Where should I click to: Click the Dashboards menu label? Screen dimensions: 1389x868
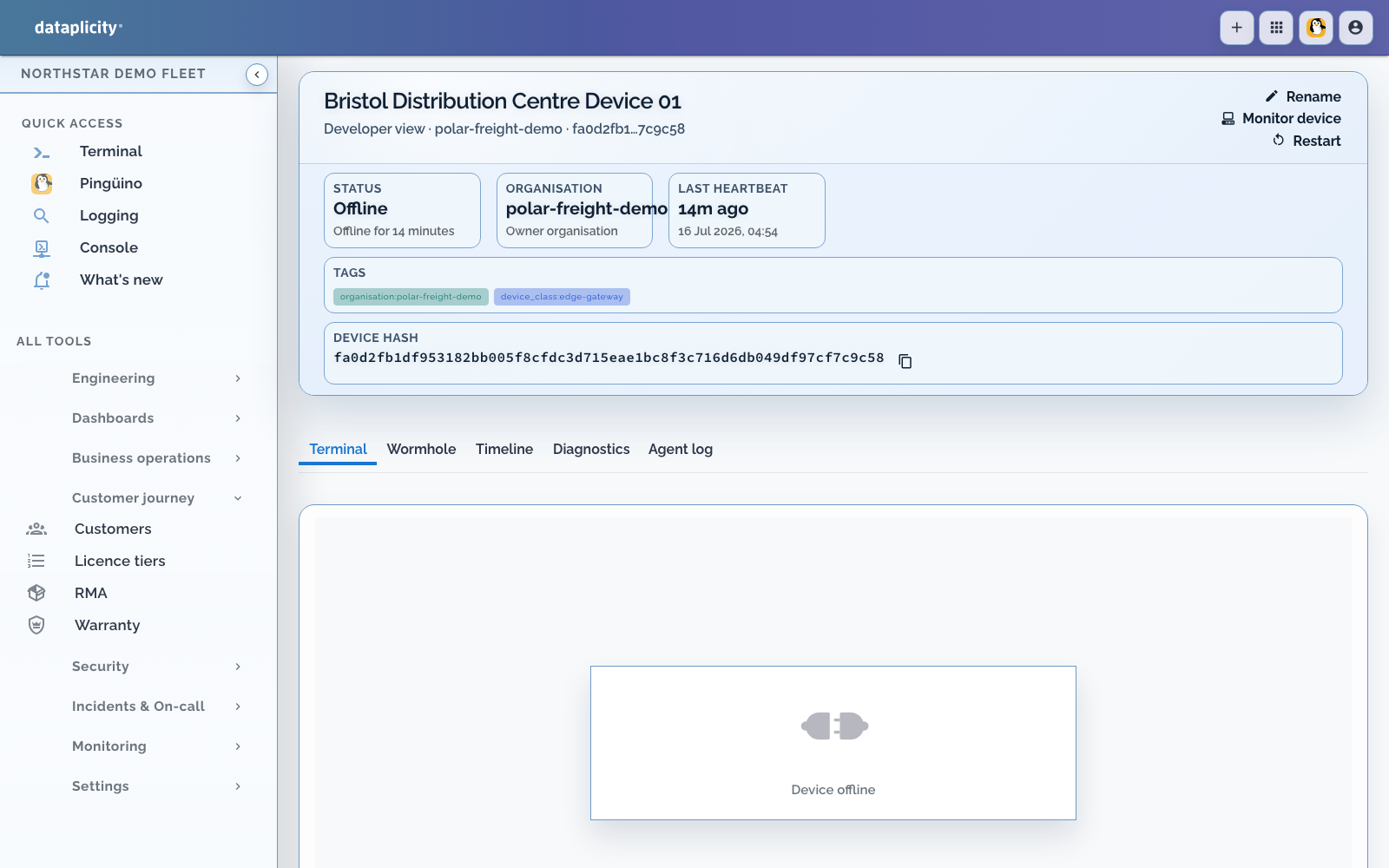click(113, 418)
